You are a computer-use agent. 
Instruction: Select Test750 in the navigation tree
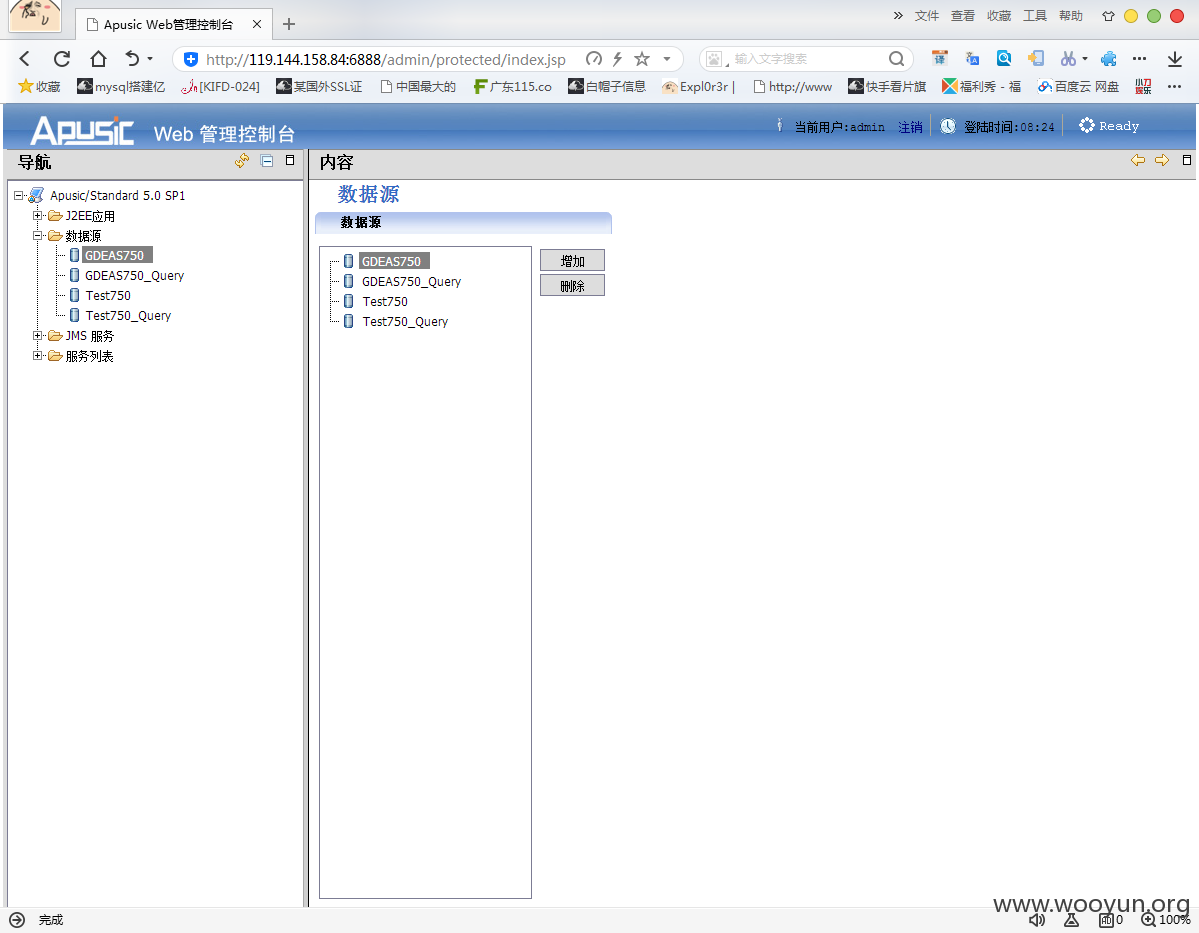coord(108,295)
